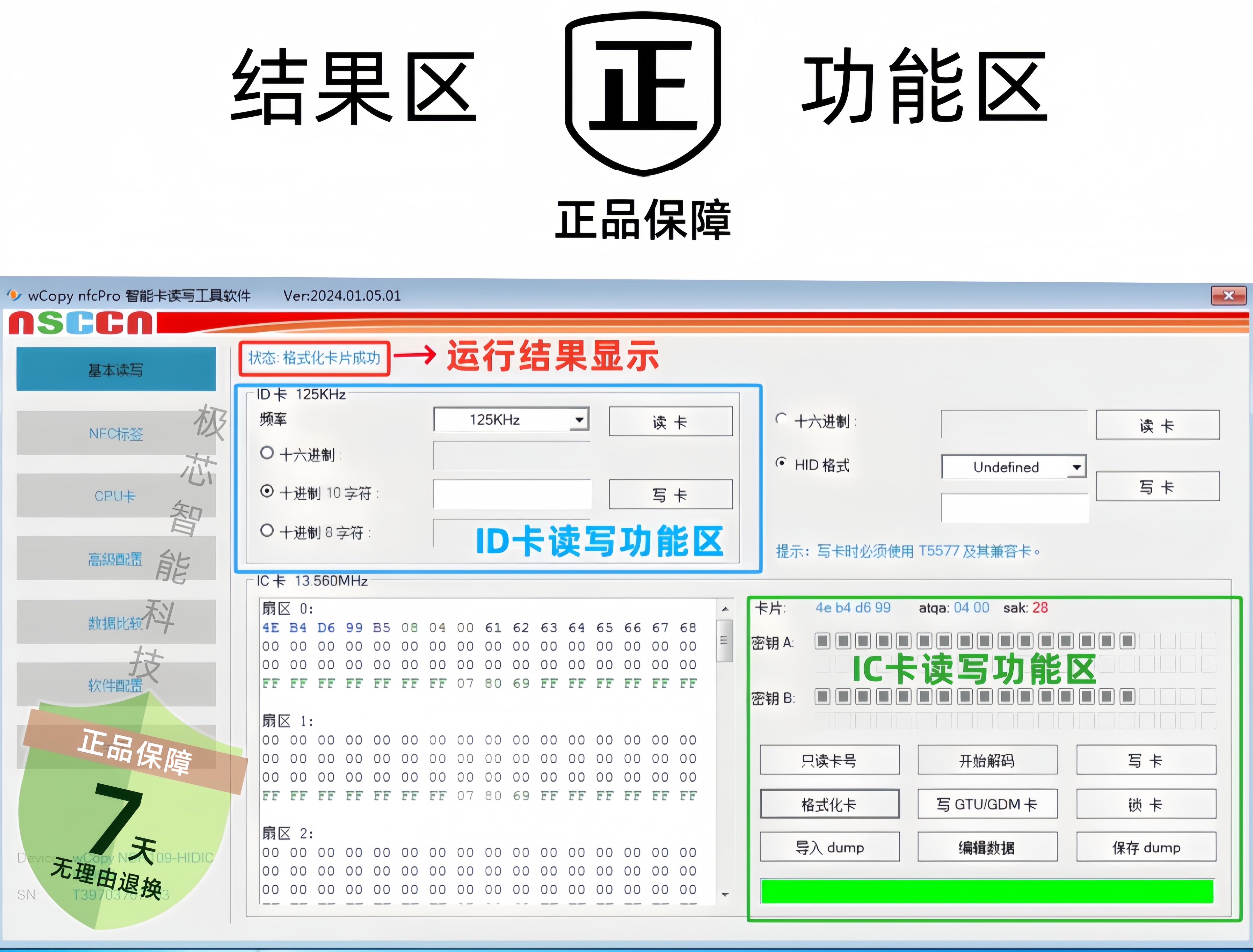Choose the HID 格式 radio option
1253x952 pixels.
[782, 463]
